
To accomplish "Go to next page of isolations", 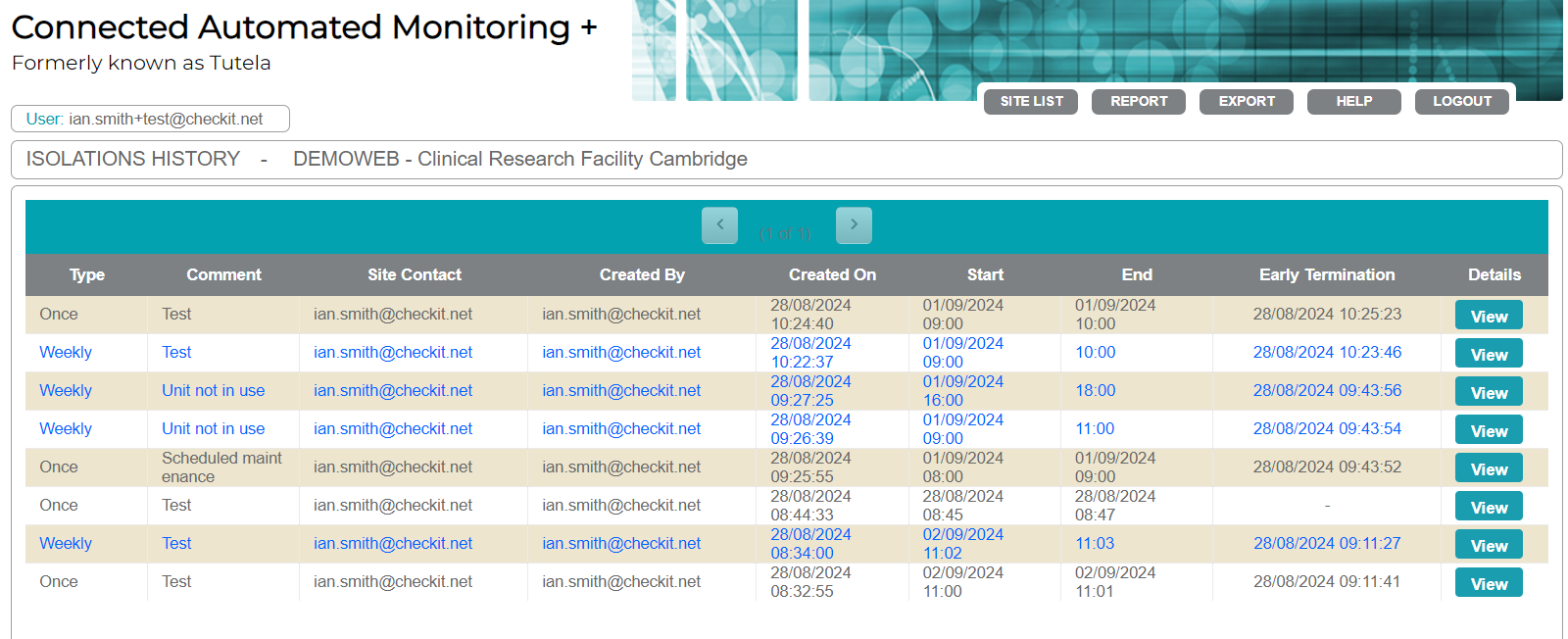I will click(x=854, y=225).
